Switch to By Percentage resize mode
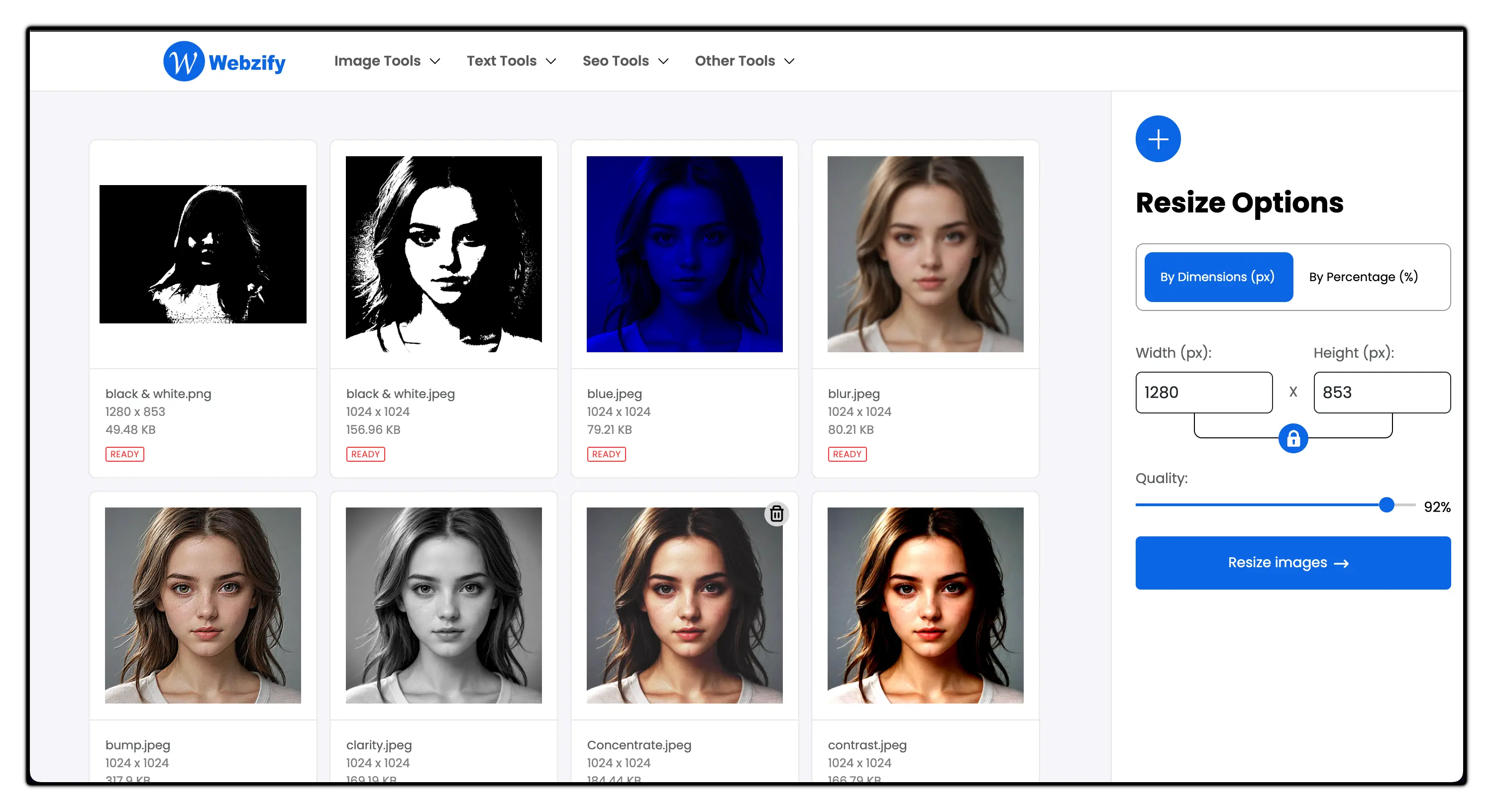This screenshot has height=812, width=1493. point(1363,277)
